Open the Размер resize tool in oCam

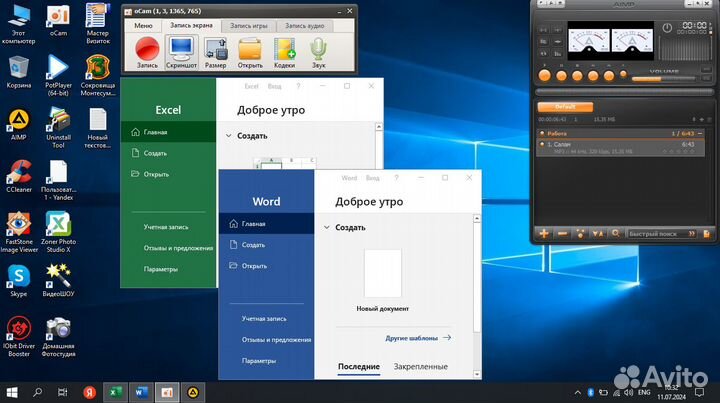[x=216, y=49]
